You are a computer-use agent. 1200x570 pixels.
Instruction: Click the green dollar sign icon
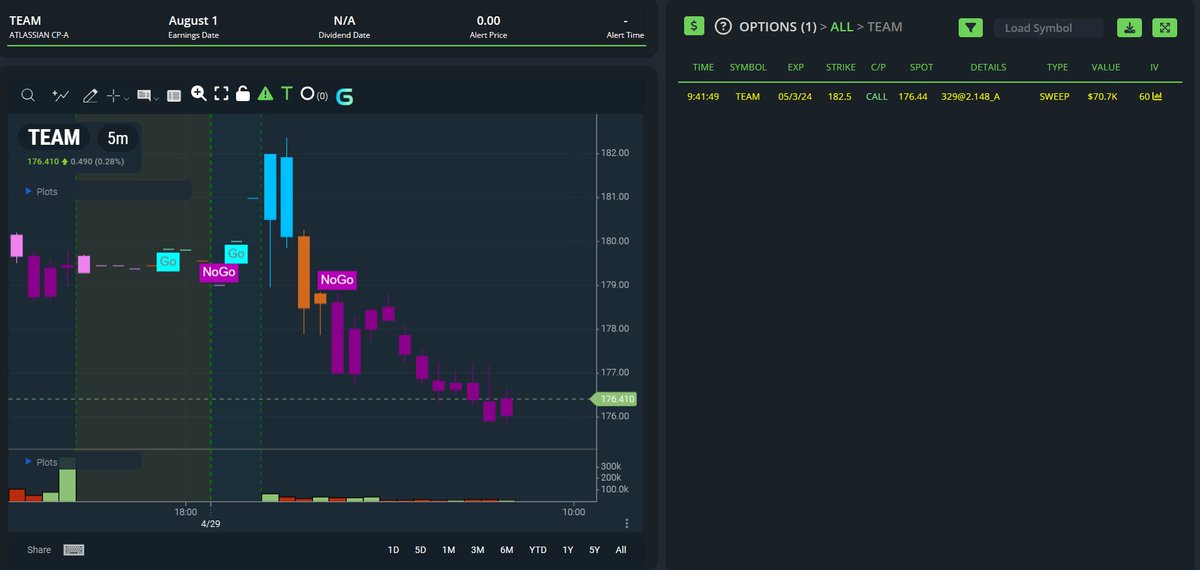[x=695, y=27]
